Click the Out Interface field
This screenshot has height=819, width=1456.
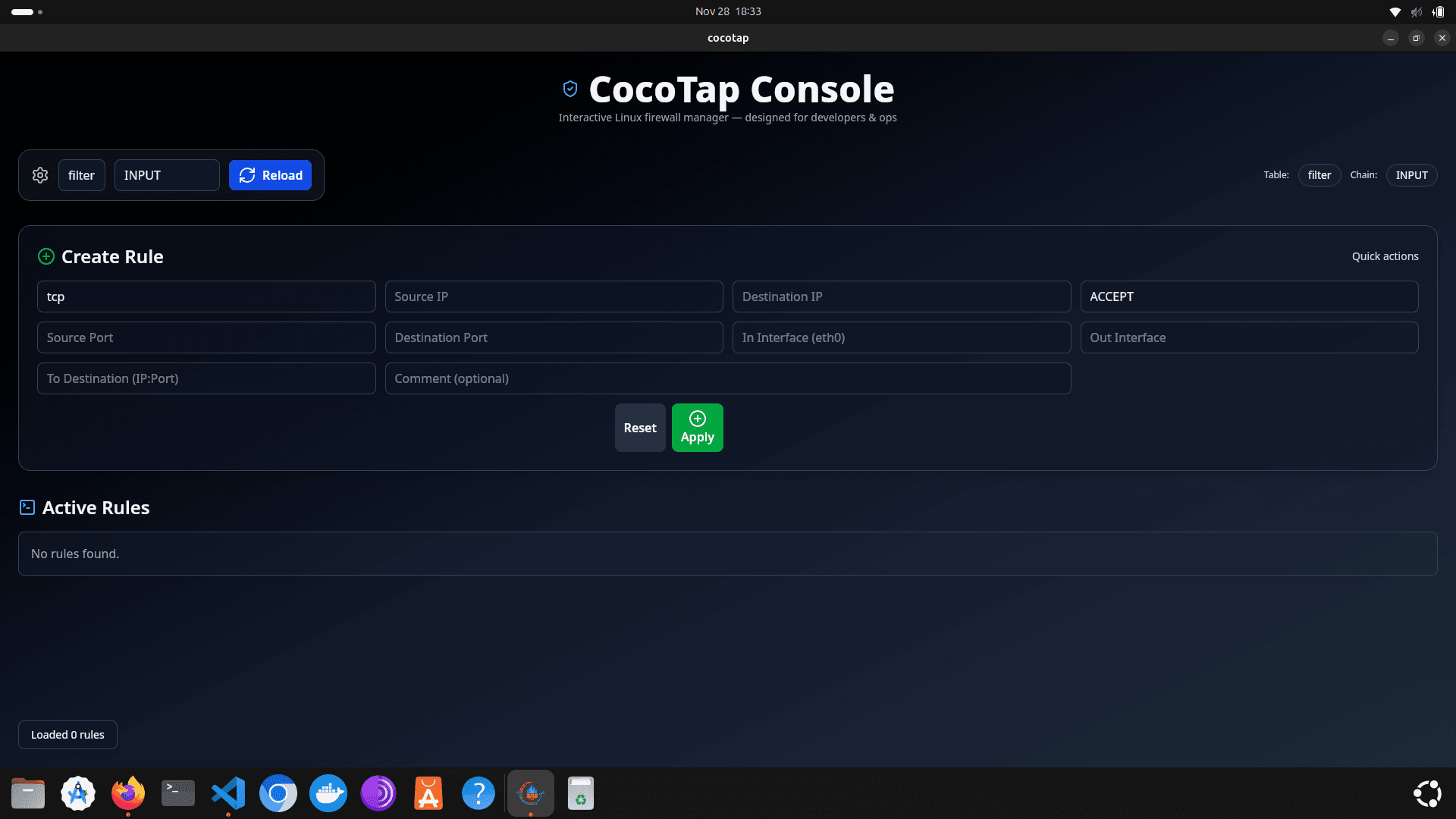coord(1249,337)
